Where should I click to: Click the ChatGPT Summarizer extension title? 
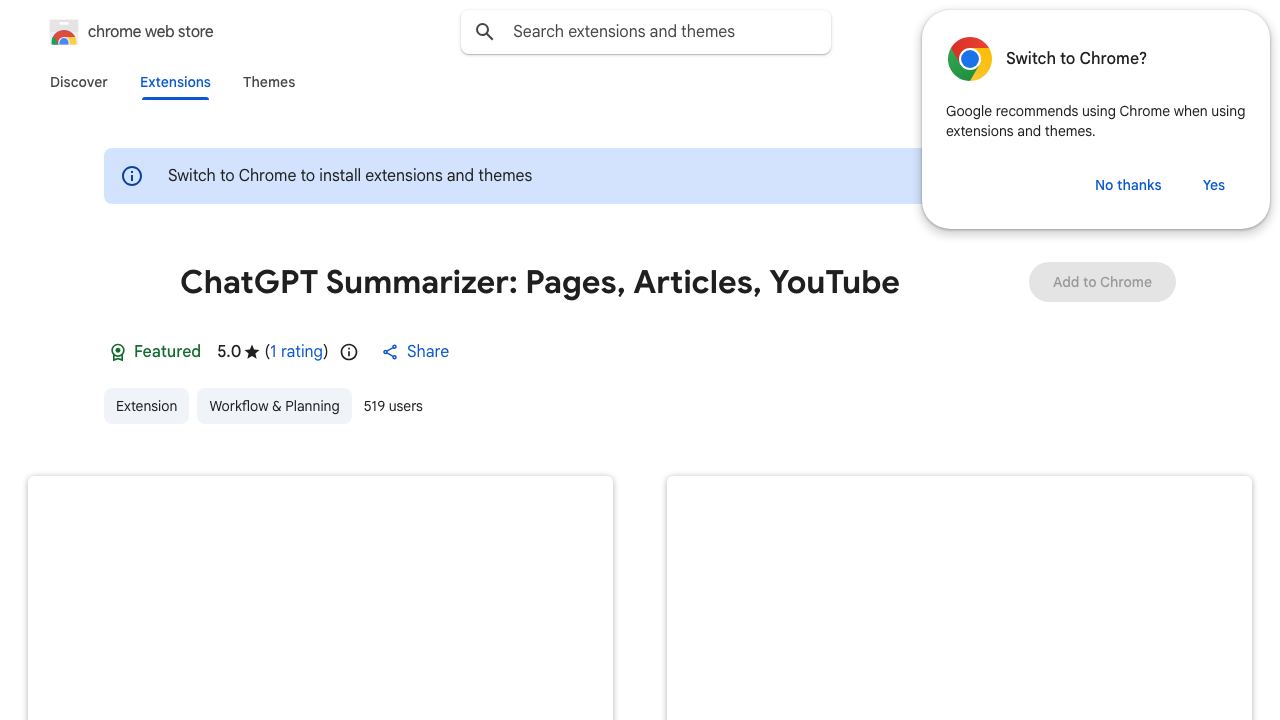tap(540, 282)
